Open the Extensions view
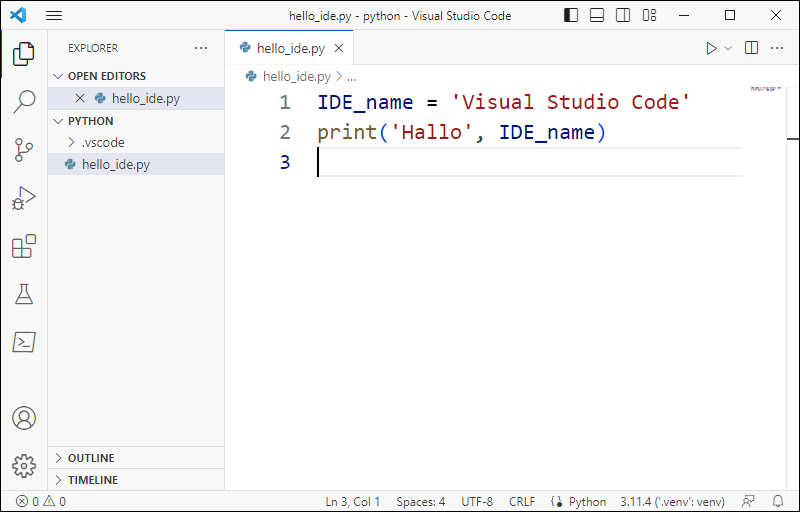This screenshot has height=512, width=800. click(x=23, y=246)
